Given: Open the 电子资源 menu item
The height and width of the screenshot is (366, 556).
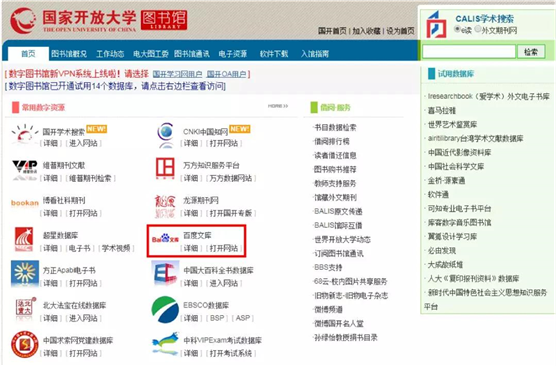Looking at the screenshot, I should coord(233,54).
